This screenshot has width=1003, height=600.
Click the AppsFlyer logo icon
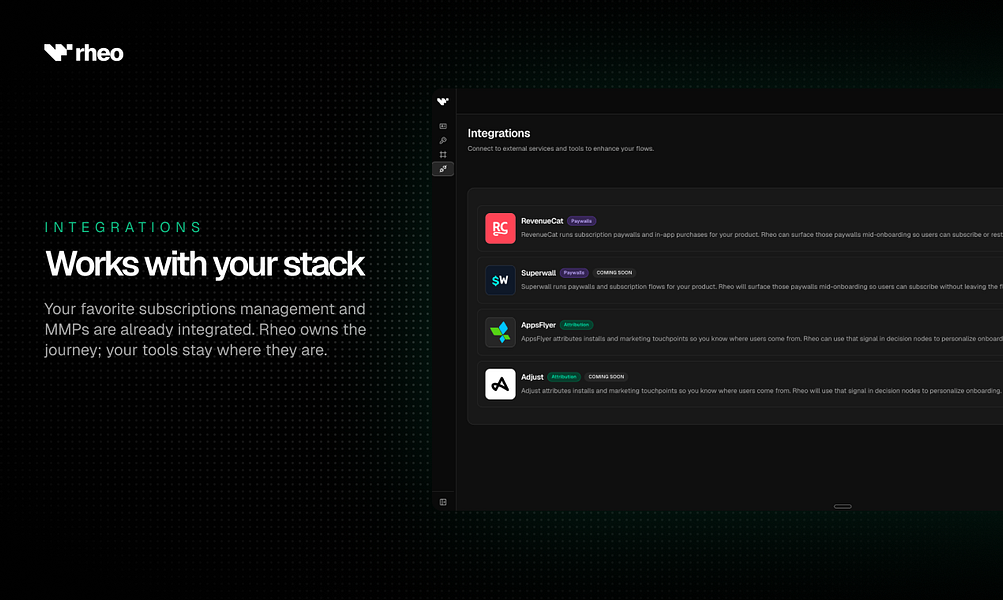click(500, 332)
